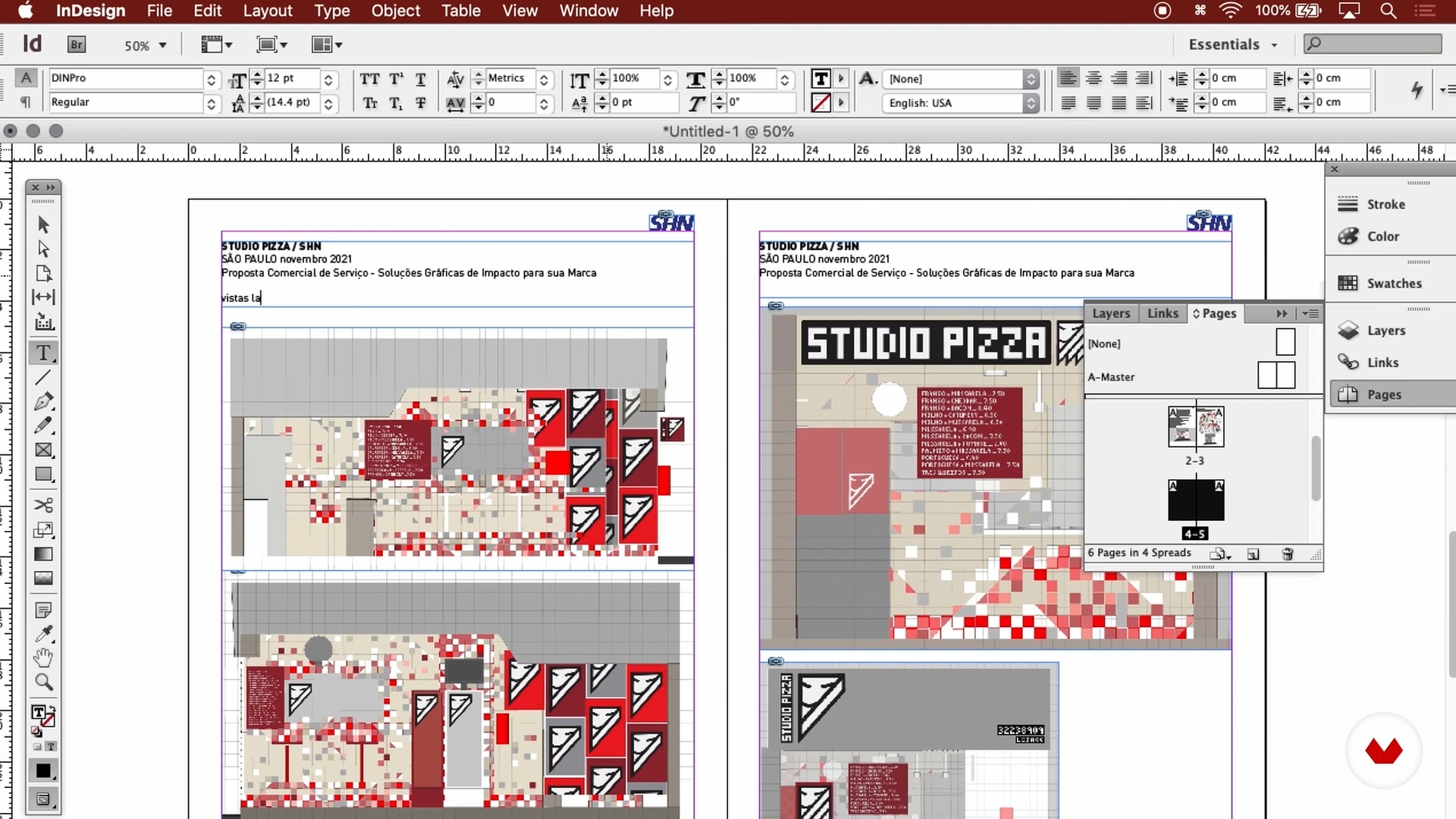Image resolution: width=1456 pixels, height=819 pixels.
Task: Select the Rectangle tool
Action: [x=43, y=475]
